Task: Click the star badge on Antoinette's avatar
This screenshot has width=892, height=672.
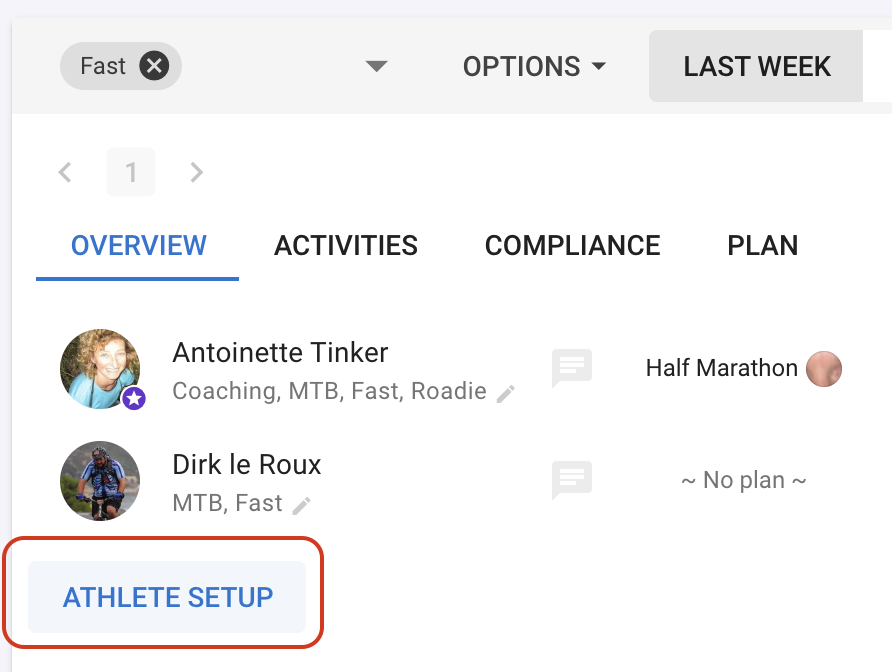Action: [x=134, y=399]
